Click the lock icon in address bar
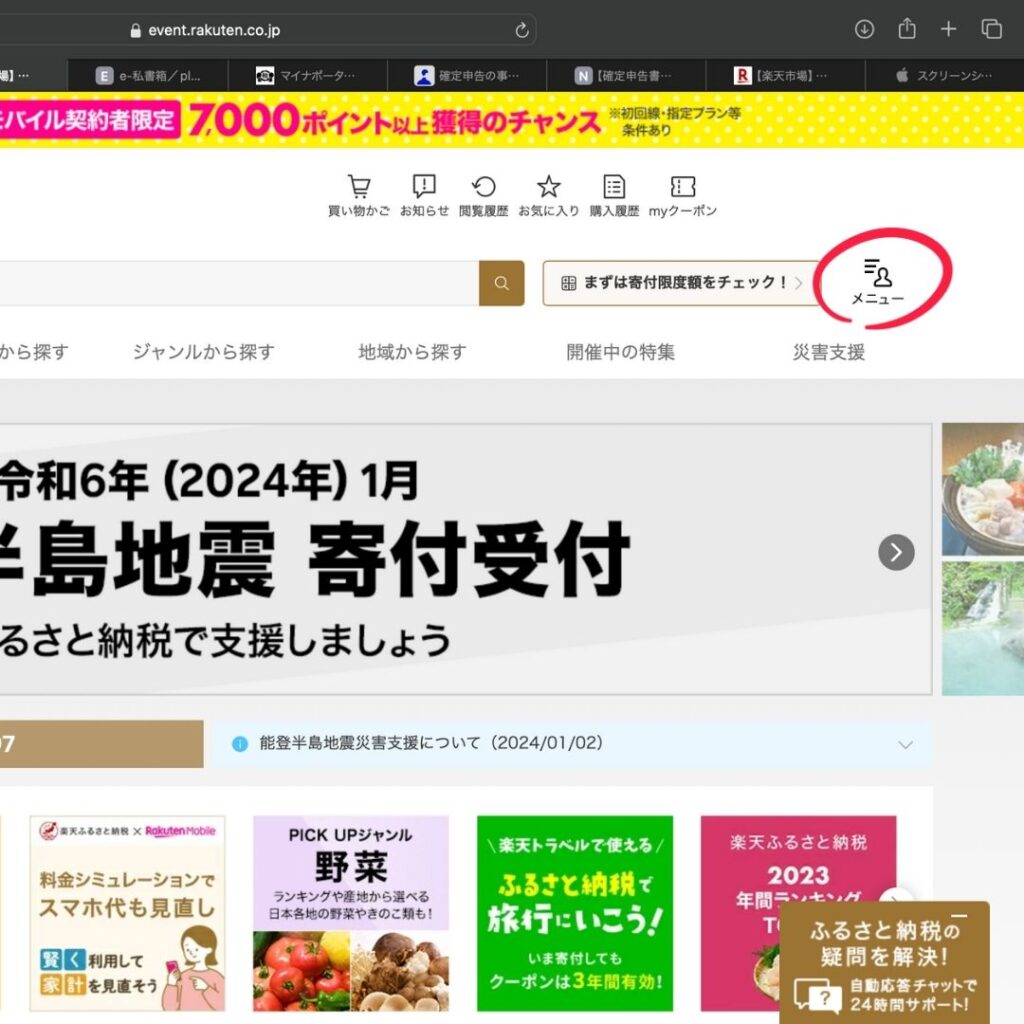This screenshot has height=1024, width=1024. click(136, 31)
